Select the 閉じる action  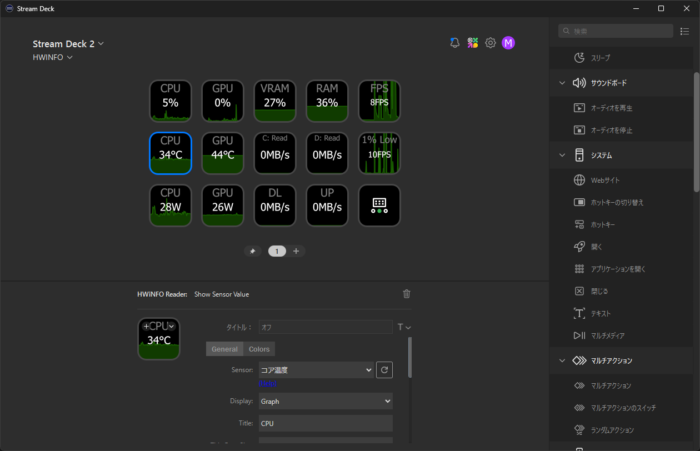click(x=621, y=291)
